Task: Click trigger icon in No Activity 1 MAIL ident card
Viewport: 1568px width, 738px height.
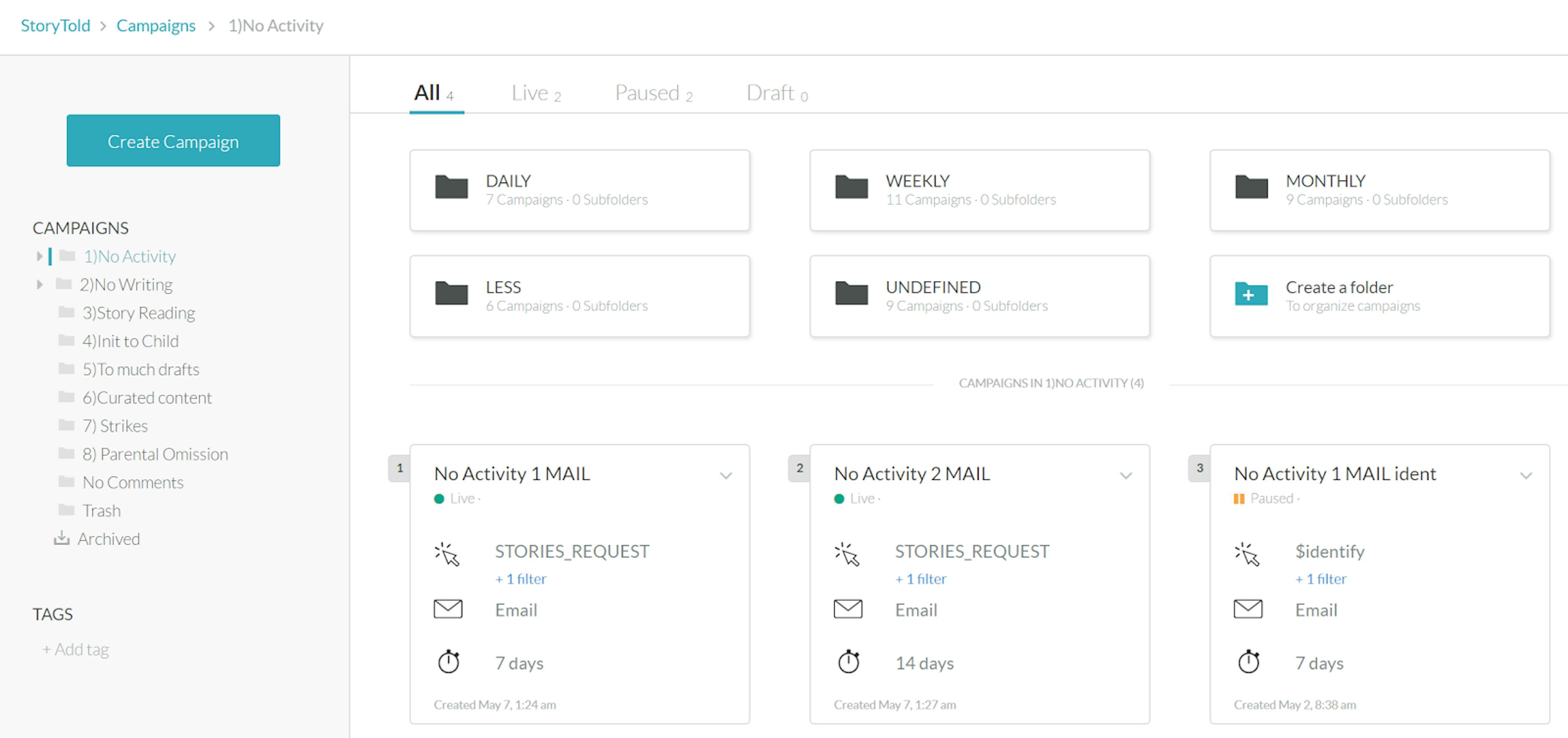Action: (x=1247, y=554)
